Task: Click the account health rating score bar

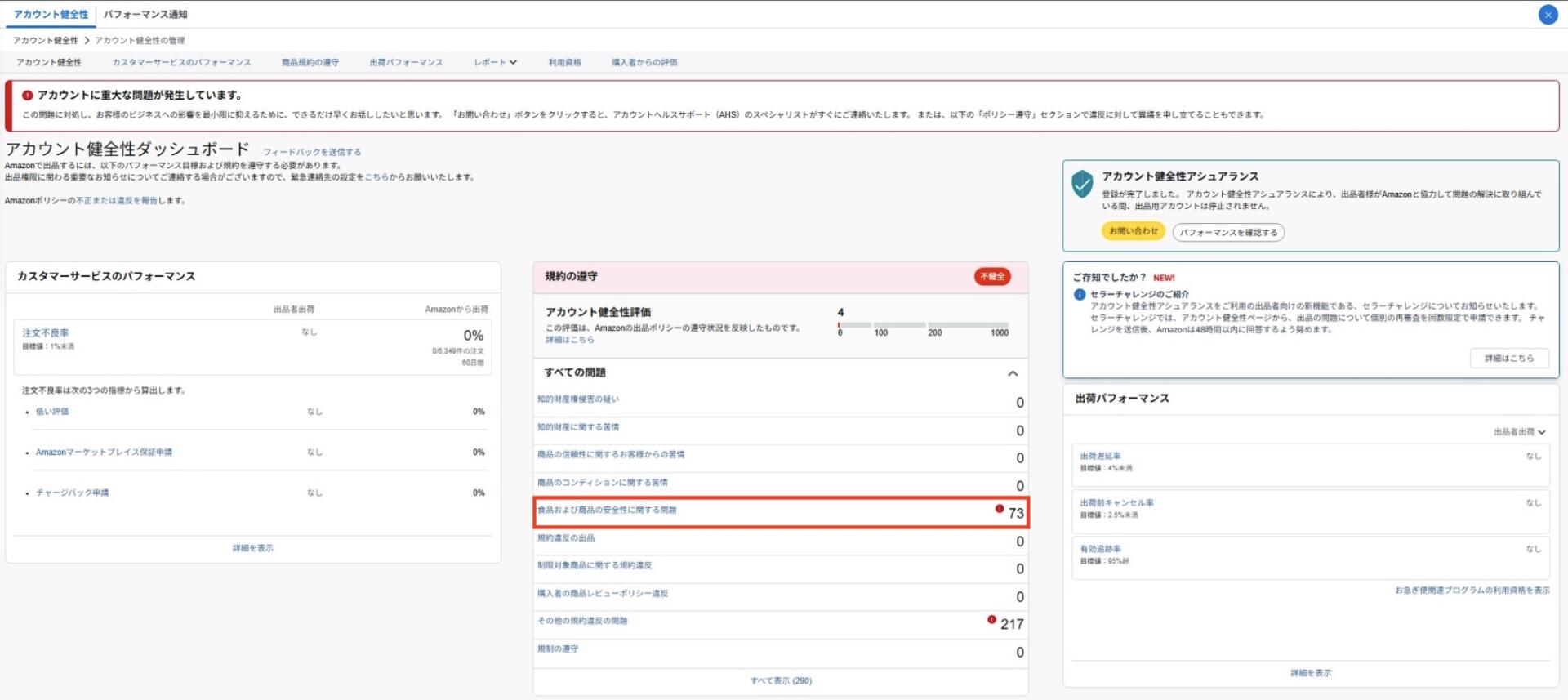Action: click(x=923, y=325)
